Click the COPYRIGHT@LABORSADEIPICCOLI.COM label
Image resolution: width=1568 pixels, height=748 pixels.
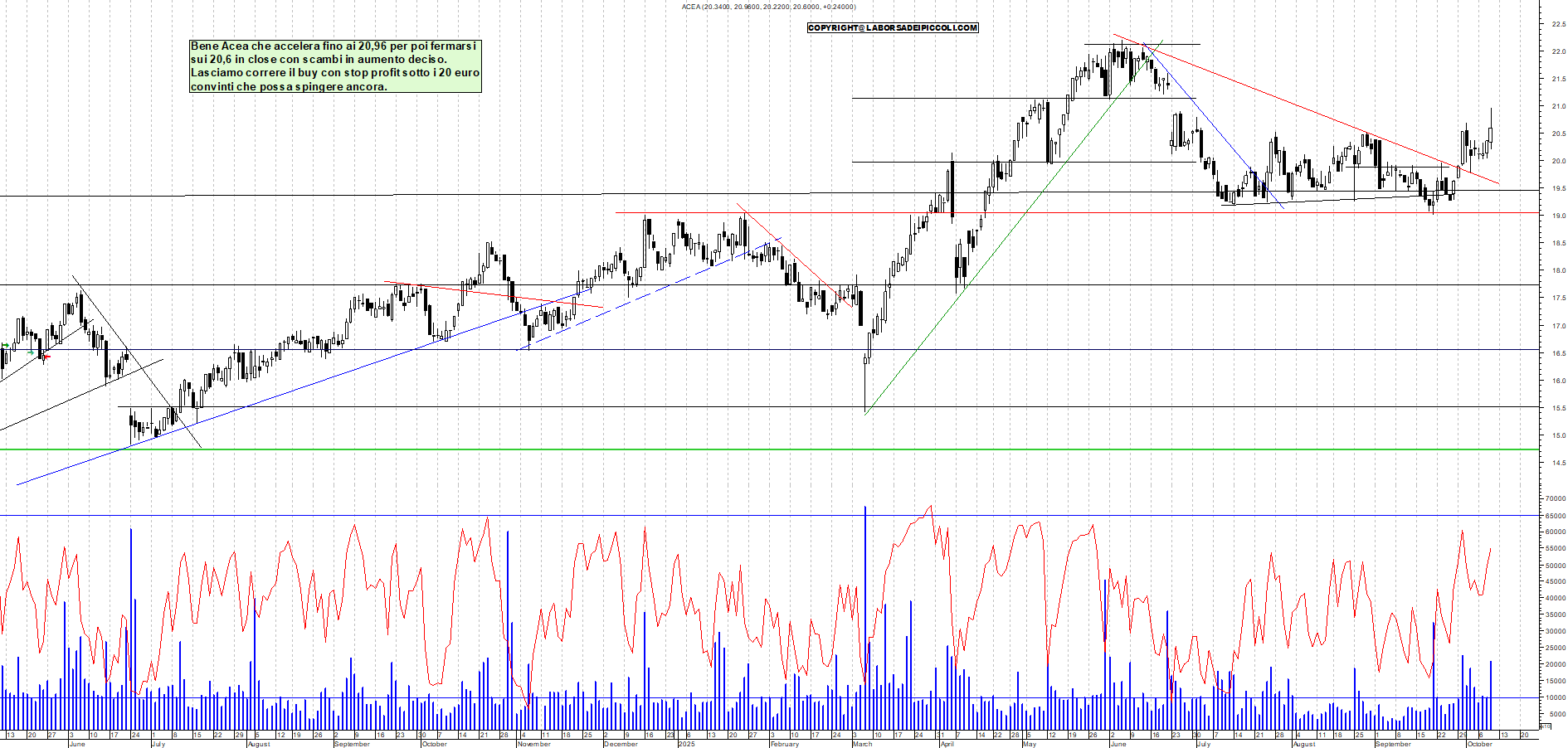pos(893,28)
